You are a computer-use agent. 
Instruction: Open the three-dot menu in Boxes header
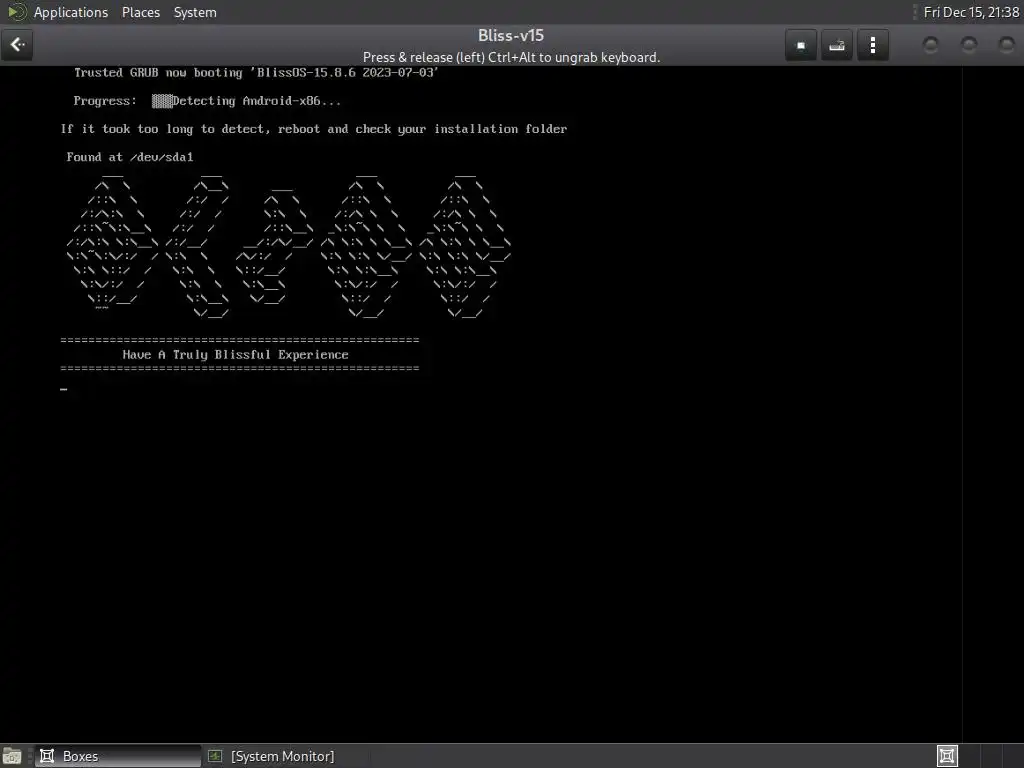[x=872, y=45]
